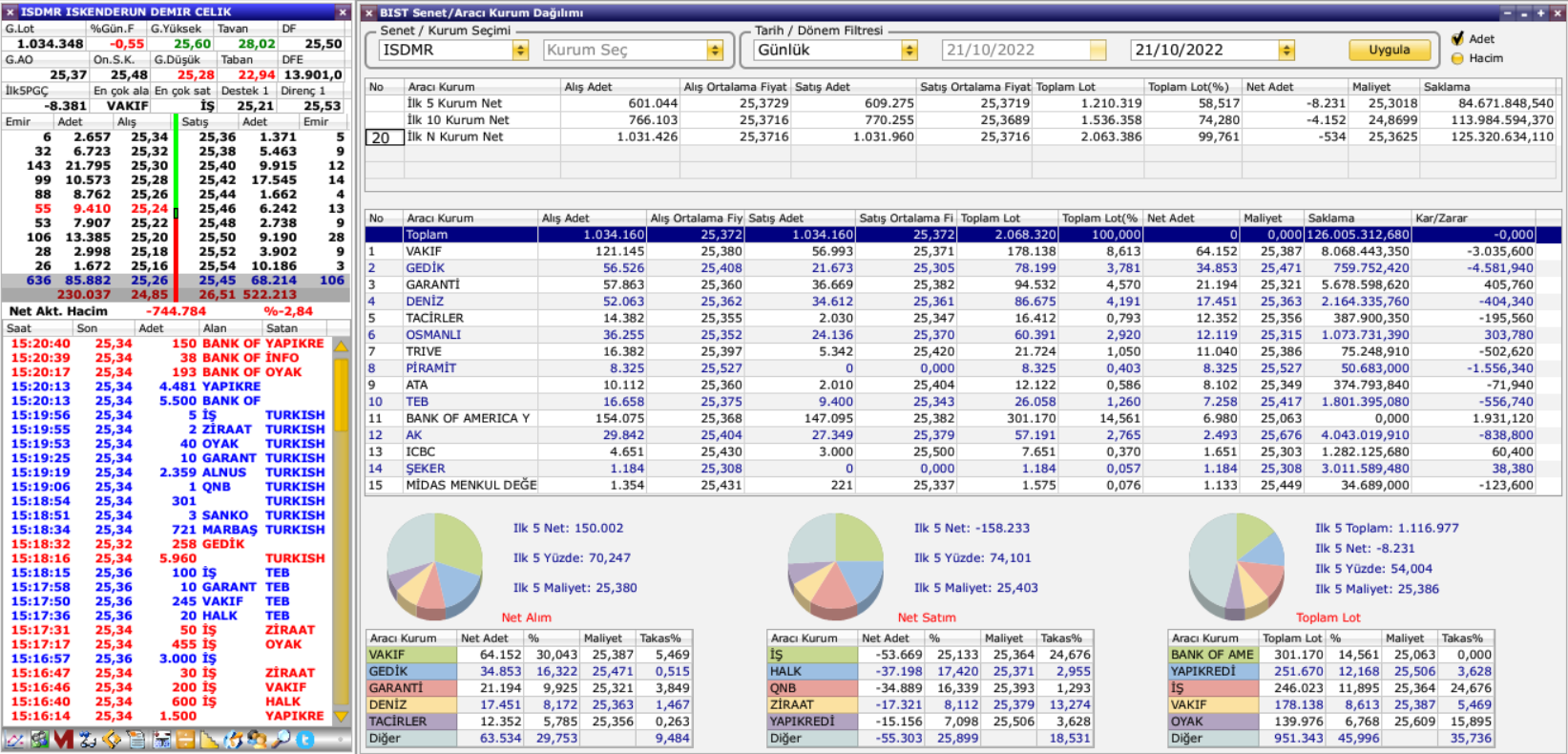Click the Maliyet header in the summary table
This screenshot has width=1568, height=754.
[x=1383, y=87]
